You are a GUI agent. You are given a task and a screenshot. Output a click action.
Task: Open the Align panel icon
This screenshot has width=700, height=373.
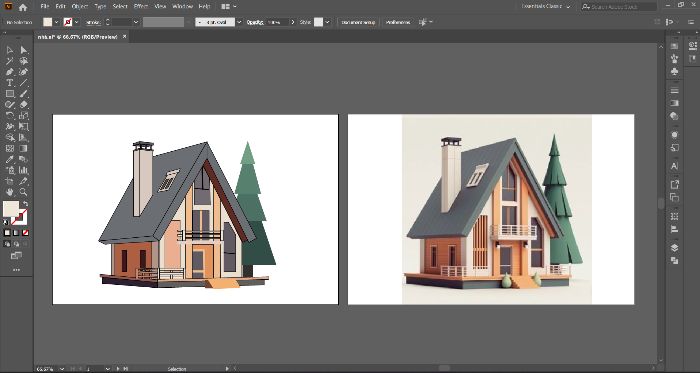(675, 229)
